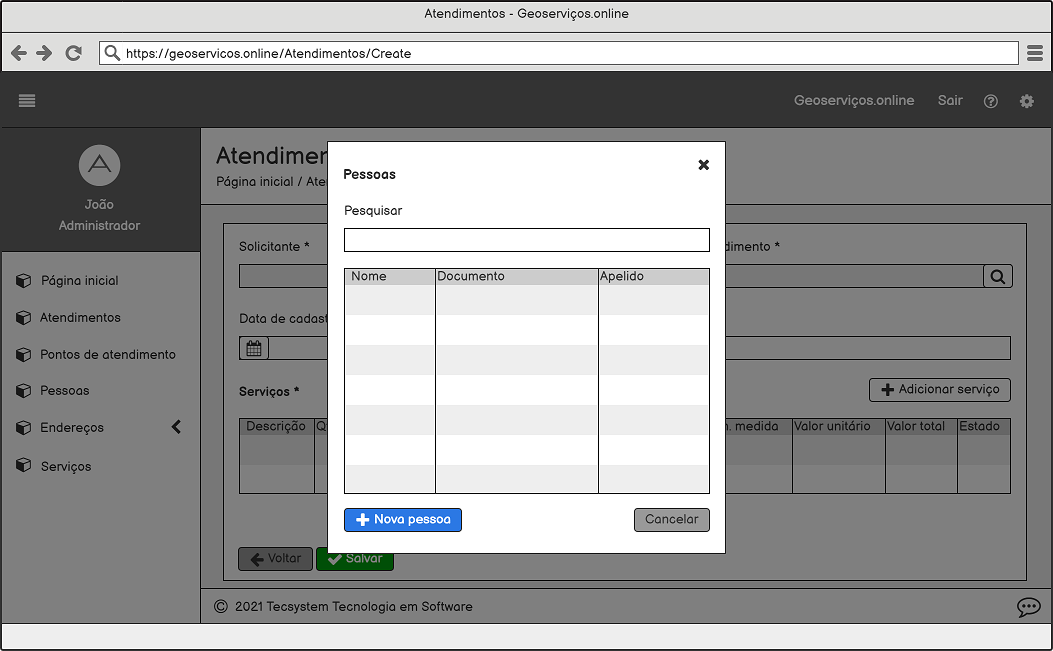This screenshot has width=1053, height=651.
Task: Open the calendar date picker icon
Action: coord(254,348)
